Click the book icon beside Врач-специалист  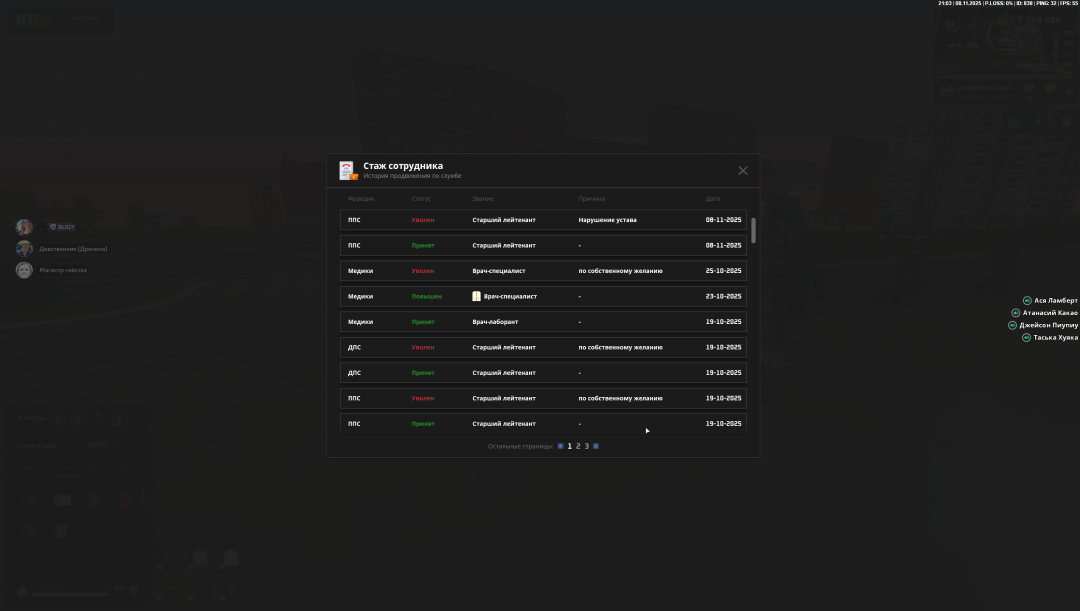tap(477, 296)
